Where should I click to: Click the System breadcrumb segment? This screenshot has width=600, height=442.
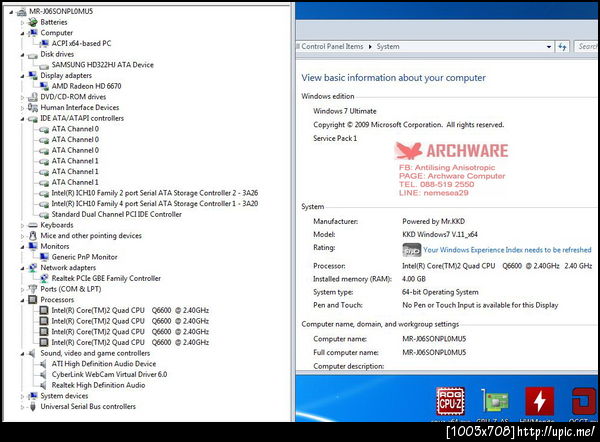pyautogui.click(x=388, y=46)
